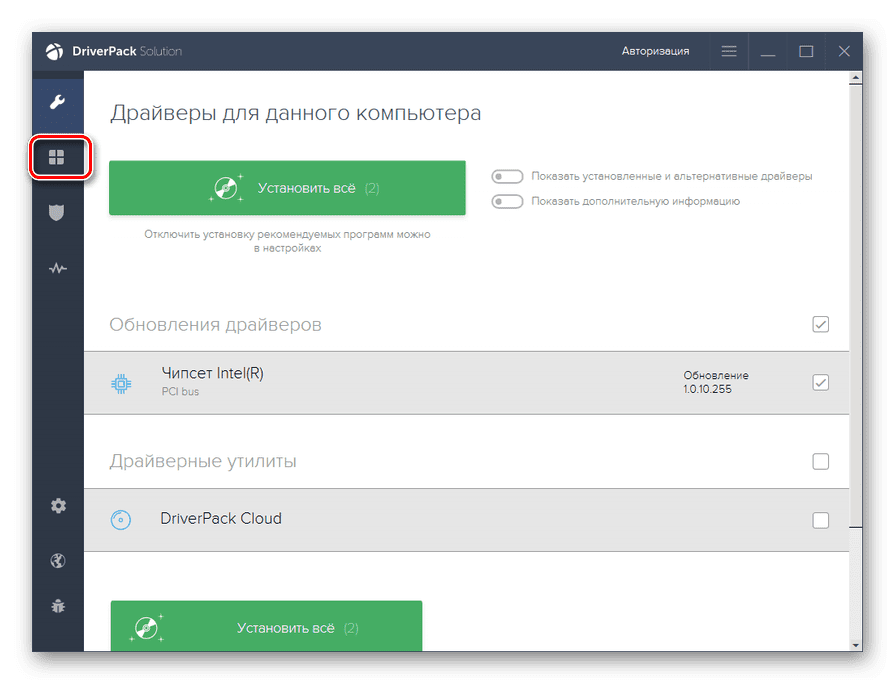The height and width of the screenshot is (684, 895).
Task: Click the scrollbar down arrow
Action: tap(855, 645)
